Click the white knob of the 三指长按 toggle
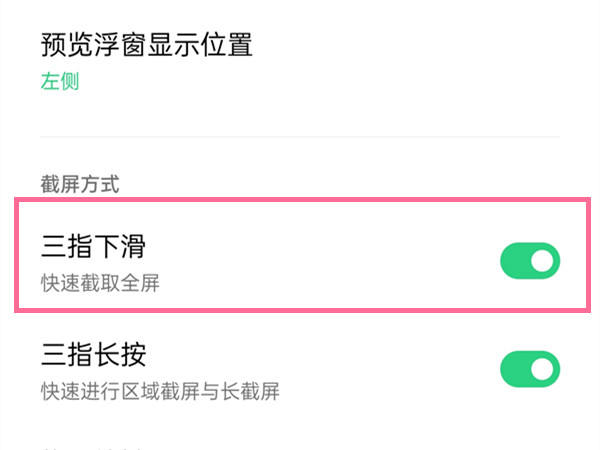The image size is (600, 450). pyautogui.click(x=543, y=368)
